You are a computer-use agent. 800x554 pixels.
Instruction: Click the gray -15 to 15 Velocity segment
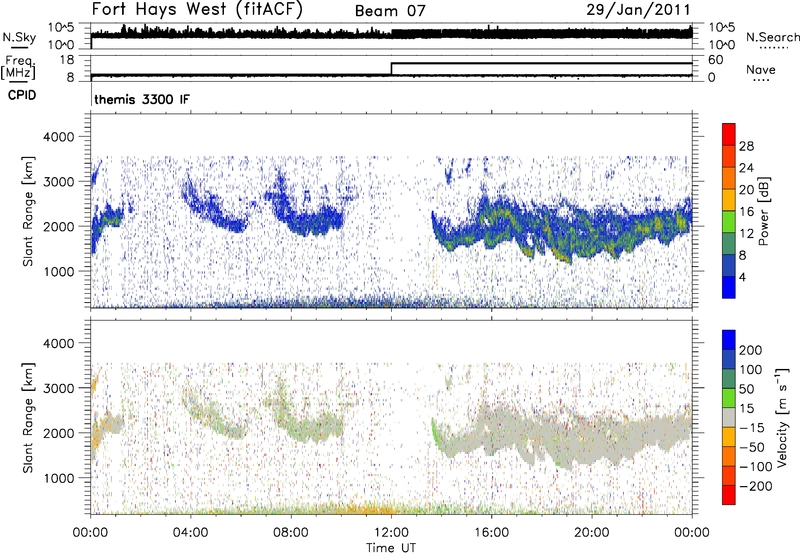(x=729, y=417)
